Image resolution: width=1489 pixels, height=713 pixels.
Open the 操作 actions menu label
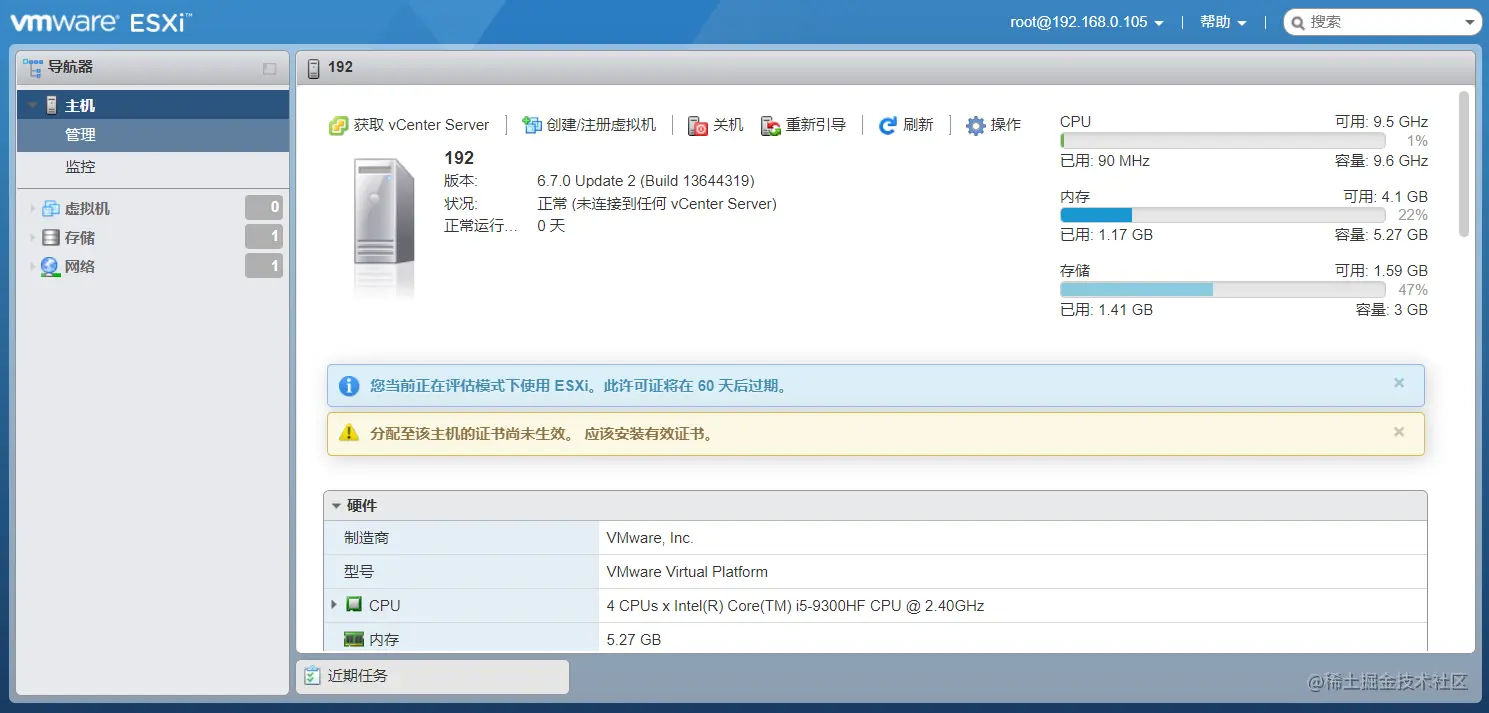(1006, 125)
